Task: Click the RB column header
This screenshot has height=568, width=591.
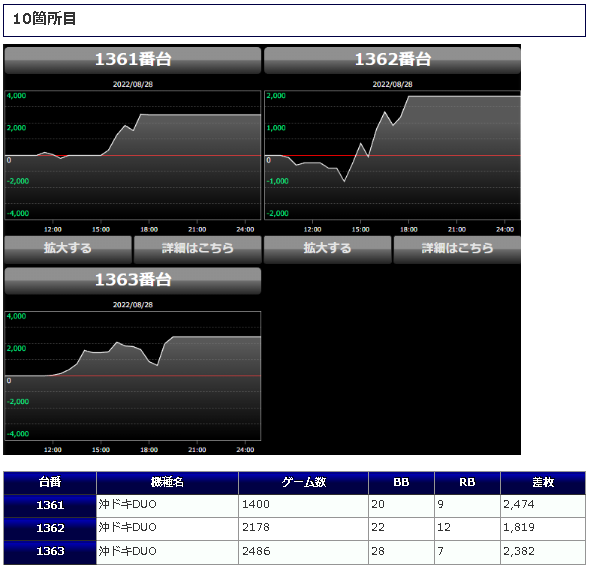Action: (x=467, y=483)
